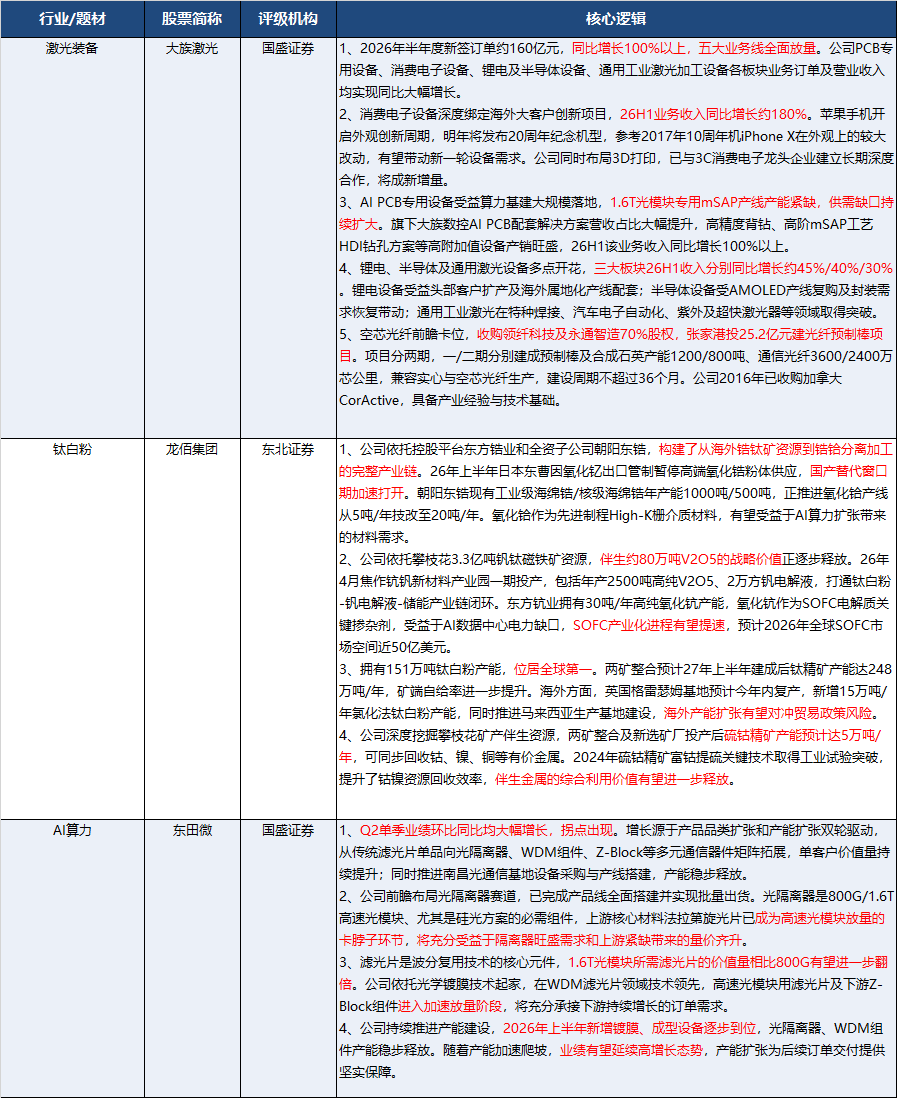Click red text 伴生约80万吨V2O5的战略价值
The width and height of the screenshot is (897, 1098).
coord(690,560)
